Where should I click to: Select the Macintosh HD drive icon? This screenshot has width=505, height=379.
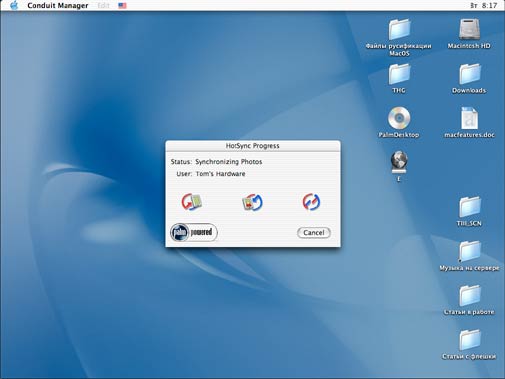coord(469,29)
